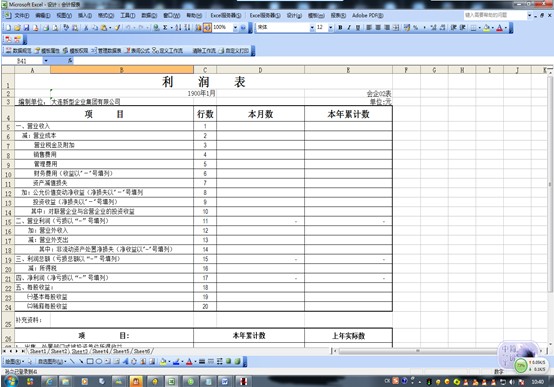The width and height of the screenshot is (554, 387).
Task: Select the Rectangle tool in the Drawing toolbar
Action: [x=90, y=361]
